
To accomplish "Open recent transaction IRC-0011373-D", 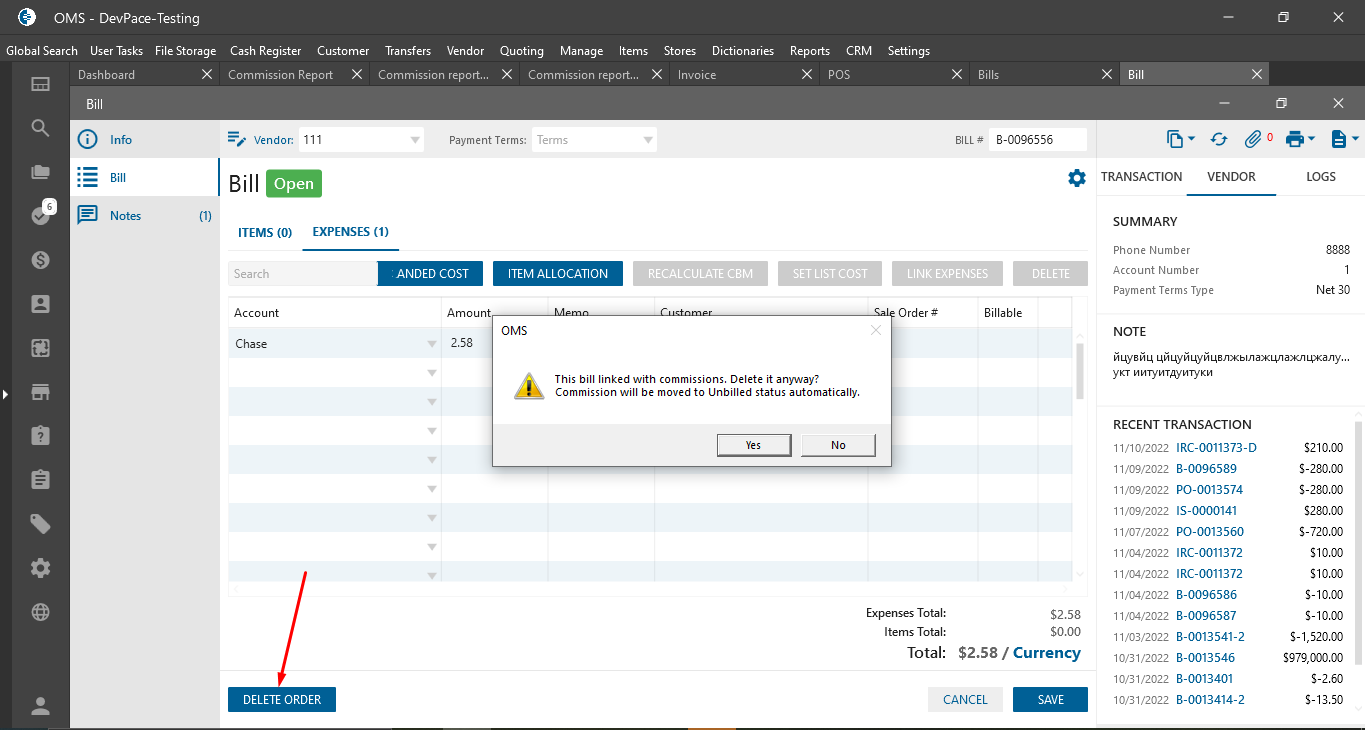I will [1216, 448].
